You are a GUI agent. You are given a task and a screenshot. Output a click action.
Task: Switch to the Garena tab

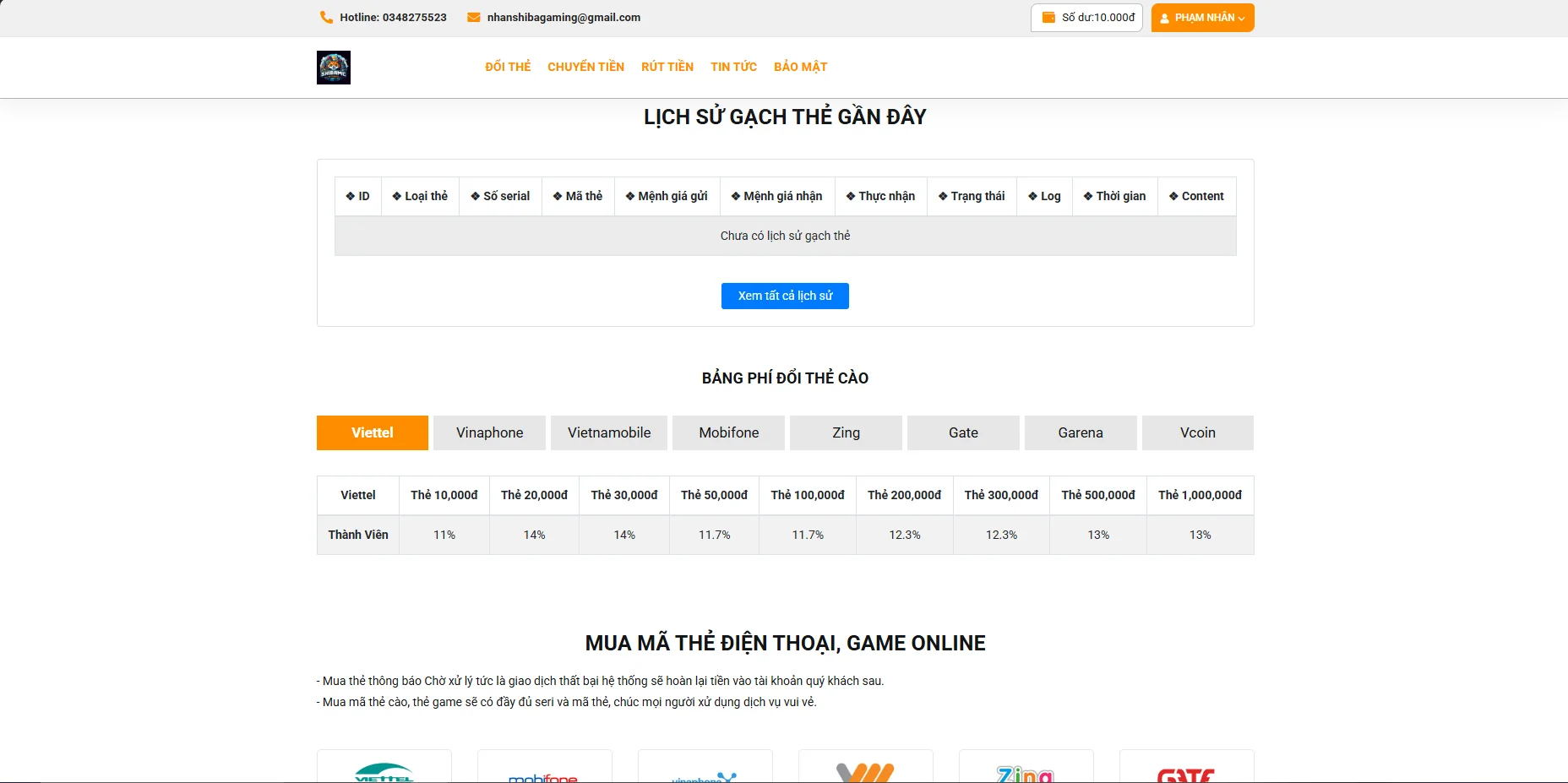(x=1081, y=432)
